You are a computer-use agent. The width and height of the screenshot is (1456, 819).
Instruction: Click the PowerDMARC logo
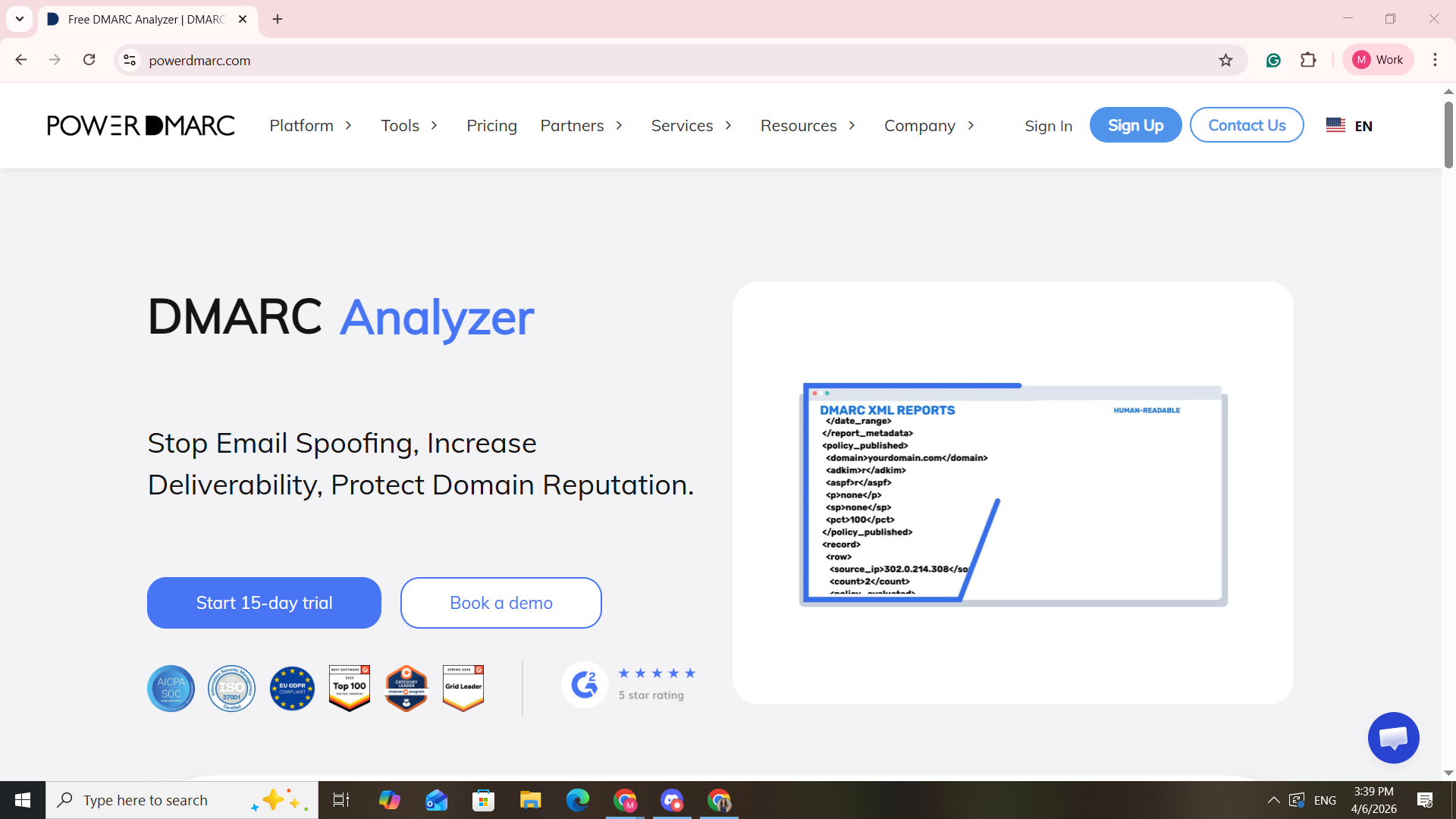click(x=141, y=125)
